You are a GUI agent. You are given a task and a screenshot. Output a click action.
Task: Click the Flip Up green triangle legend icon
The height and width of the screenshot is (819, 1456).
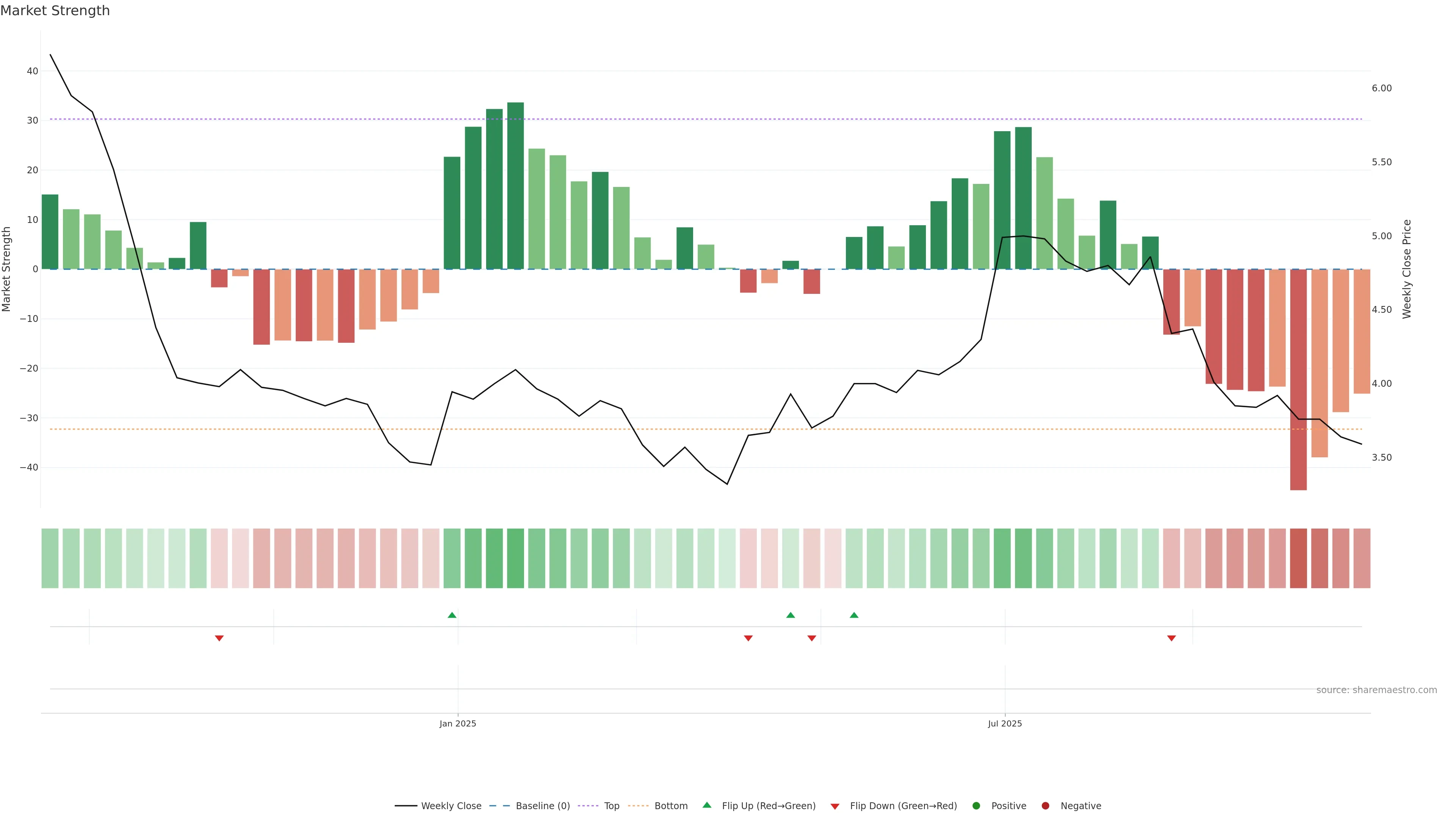point(706,805)
